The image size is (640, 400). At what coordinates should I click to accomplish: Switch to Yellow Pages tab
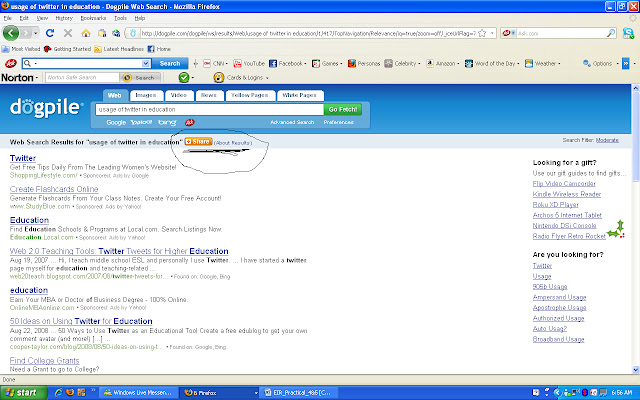[249, 95]
